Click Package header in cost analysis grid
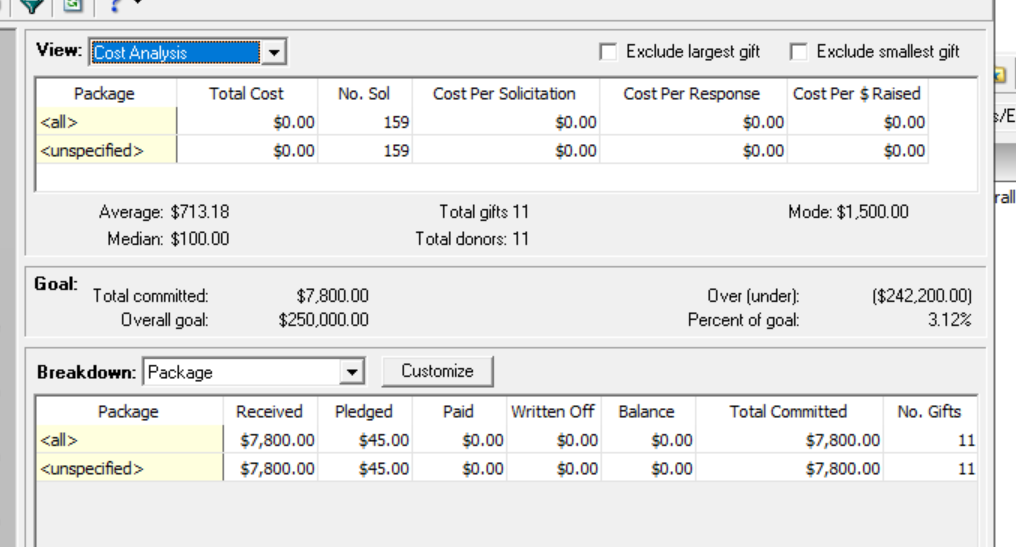The image size is (1016, 547). [104, 93]
